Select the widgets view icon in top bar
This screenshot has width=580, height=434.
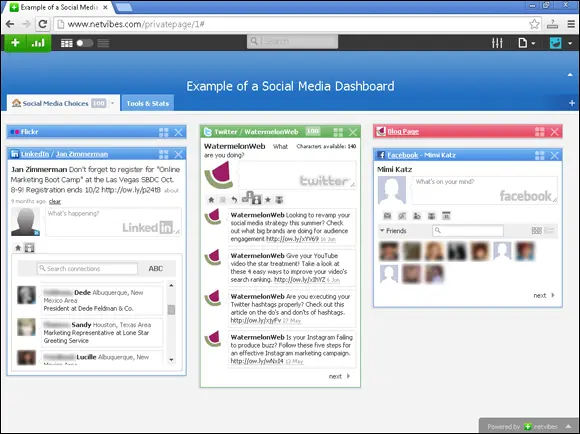[x=67, y=43]
